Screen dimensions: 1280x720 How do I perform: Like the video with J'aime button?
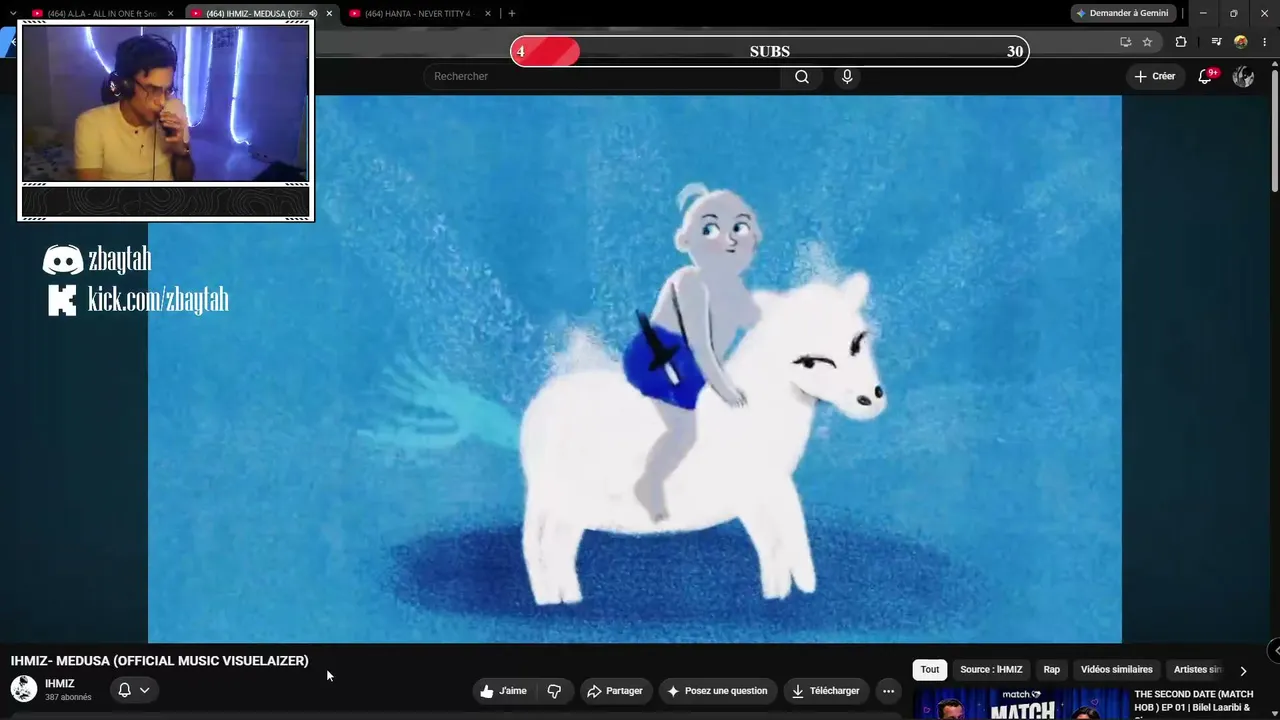click(504, 691)
